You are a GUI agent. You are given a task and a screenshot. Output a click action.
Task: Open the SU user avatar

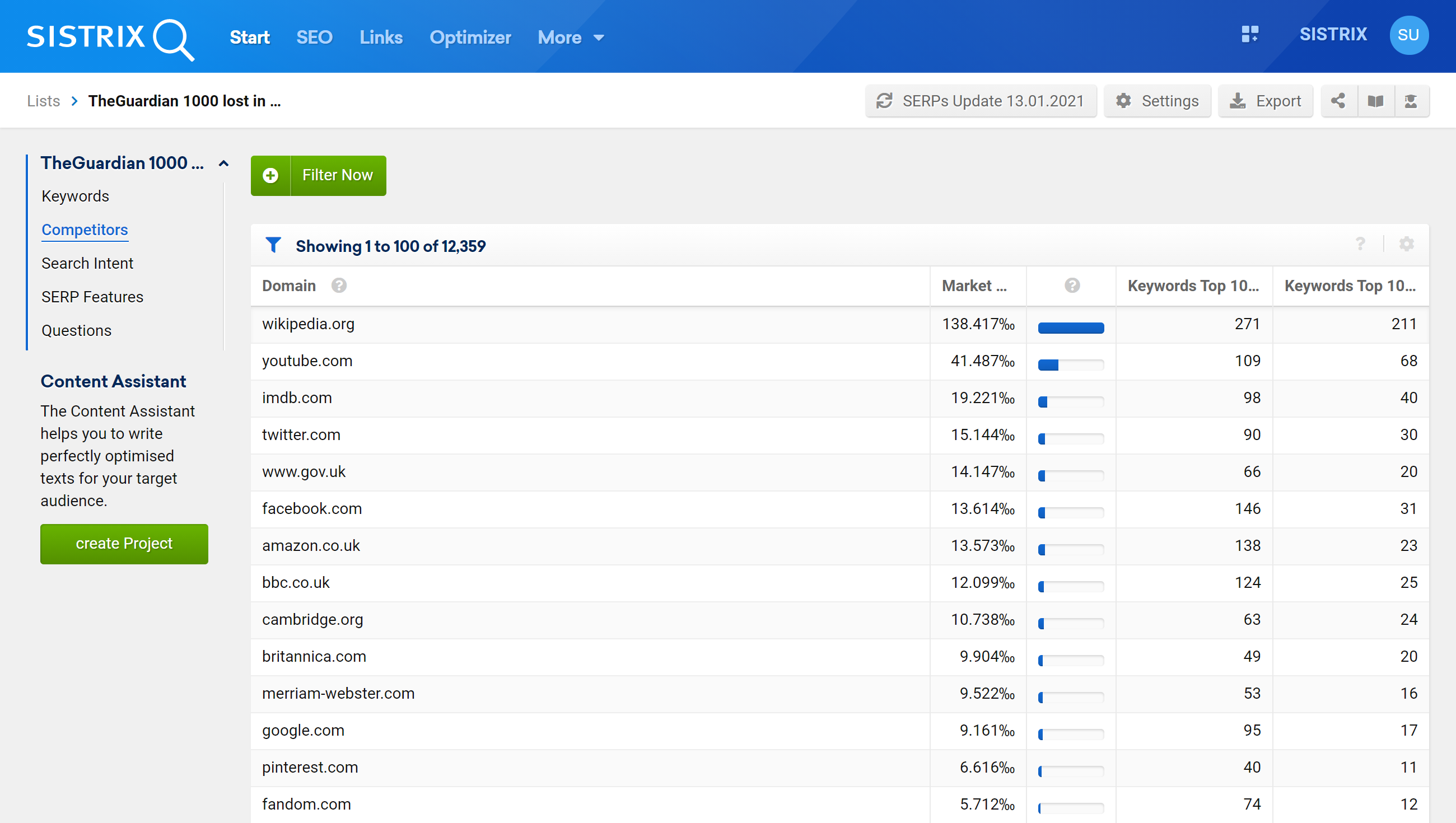click(1408, 35)
